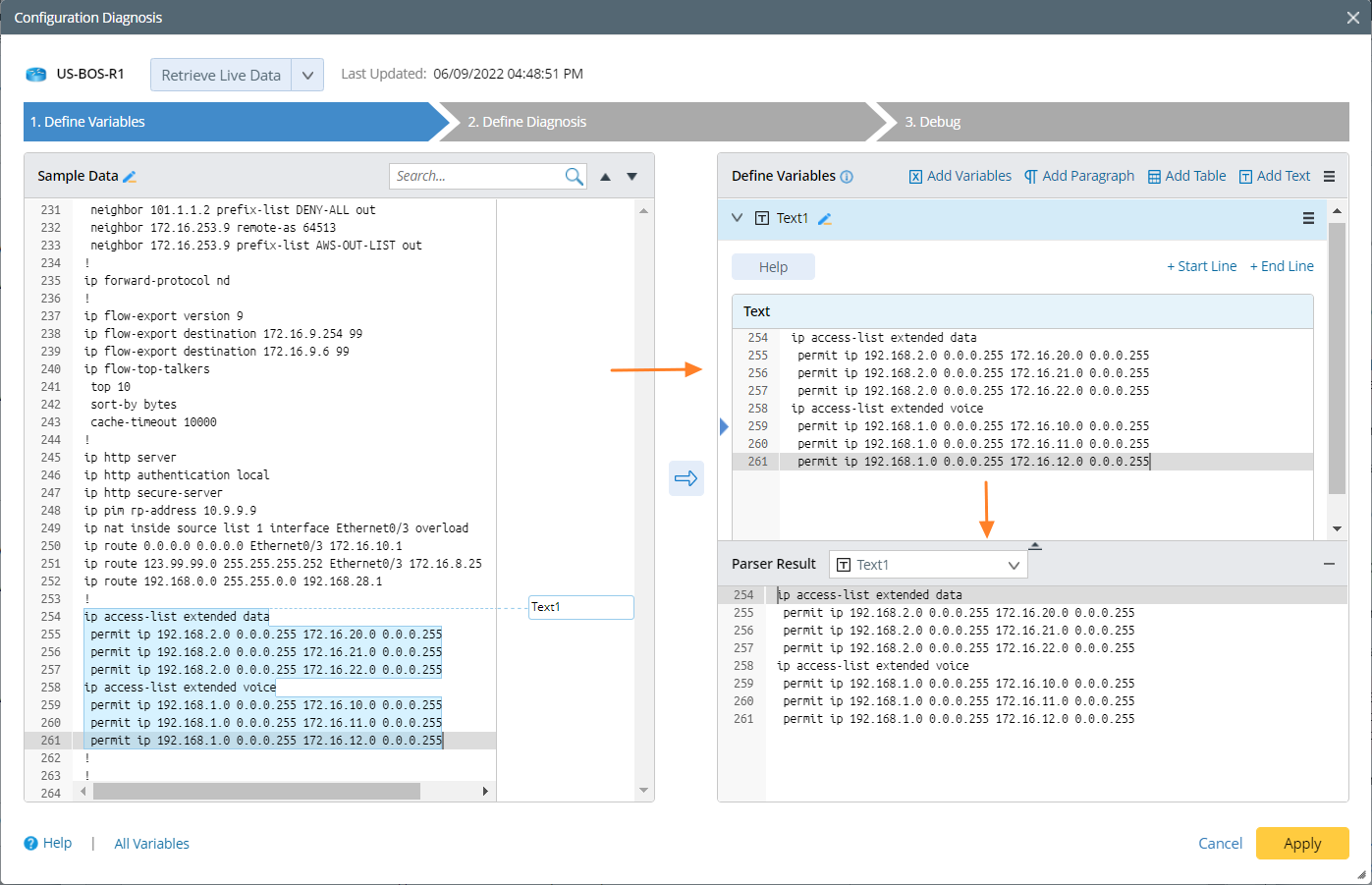Click line "ip flow-export version 9"
The height and width of the screenshot is (885, 1372).
164,316
